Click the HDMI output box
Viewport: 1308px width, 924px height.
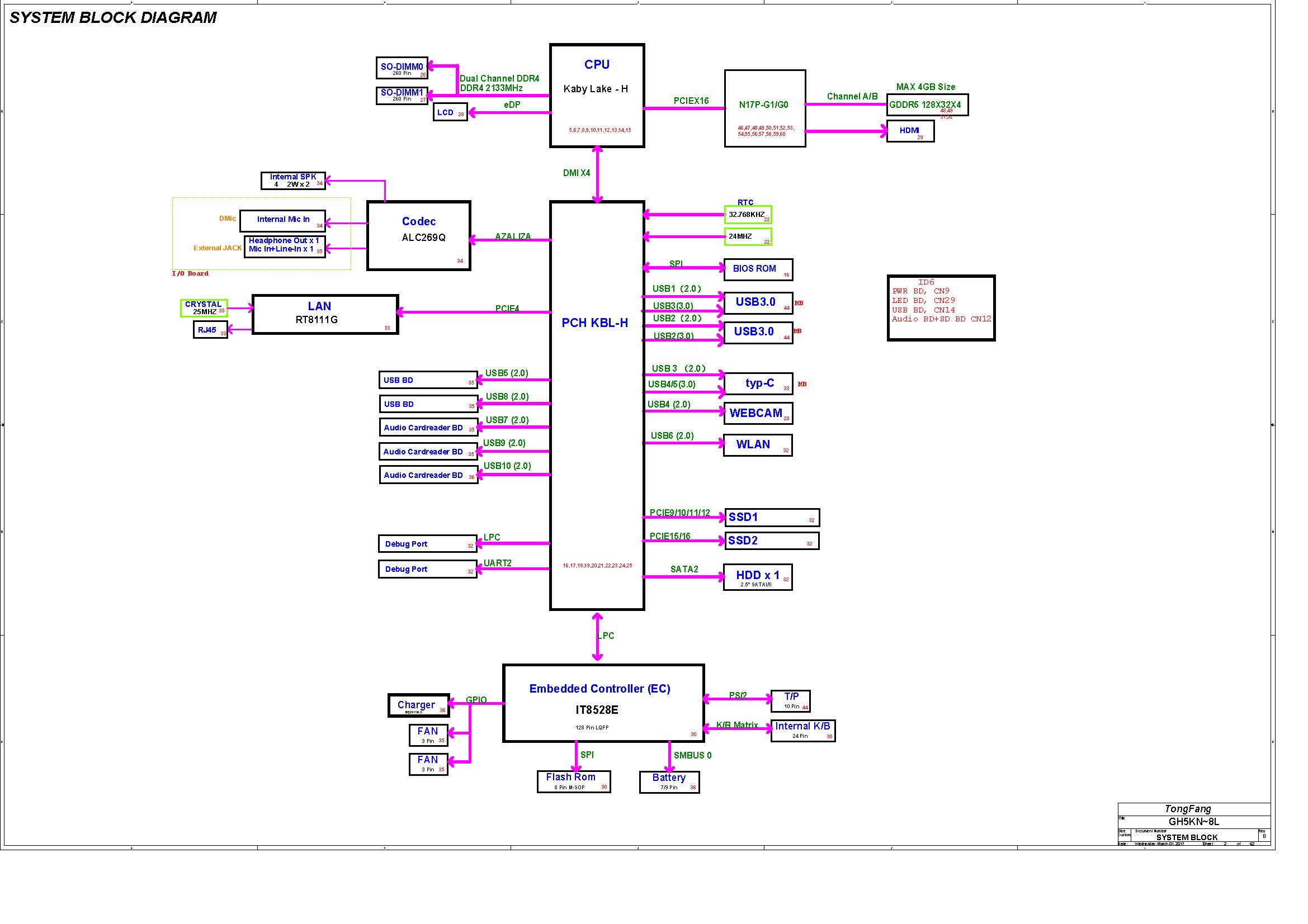coord(910,131)
